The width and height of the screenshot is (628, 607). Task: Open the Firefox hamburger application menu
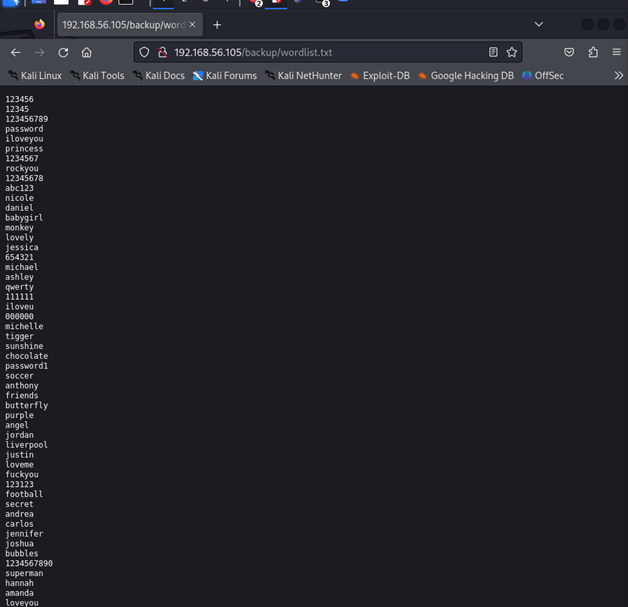(616, 52)
